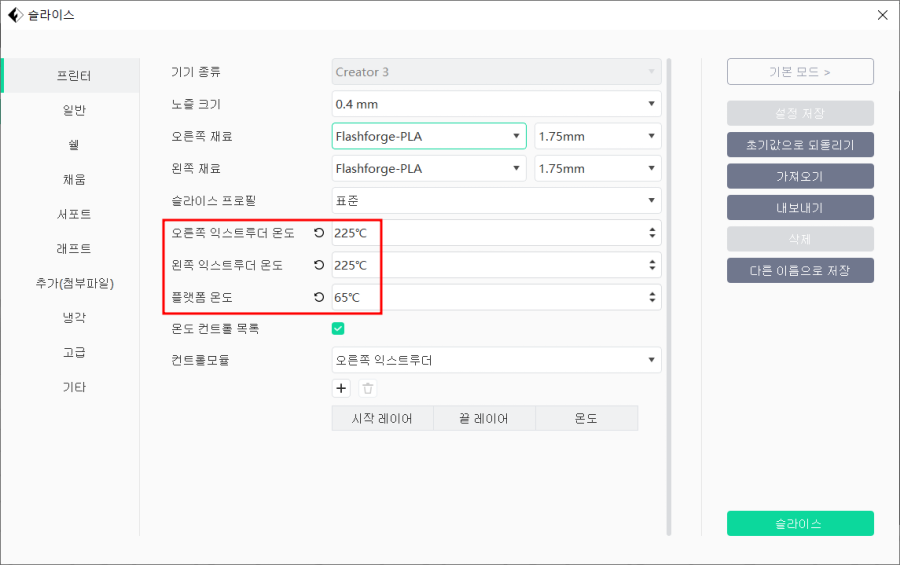Reset 왼쪽 익스트루더 온도 to default
The height and width of the screenshot is (565, 900).
pyautogui.click(x=319, y=265)
